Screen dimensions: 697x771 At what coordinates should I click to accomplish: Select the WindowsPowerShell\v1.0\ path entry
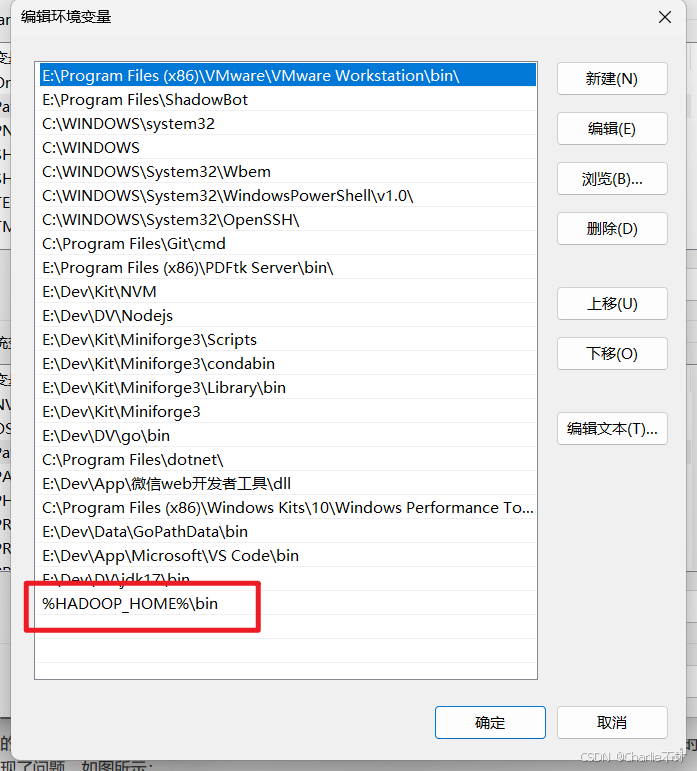(286, 196)
